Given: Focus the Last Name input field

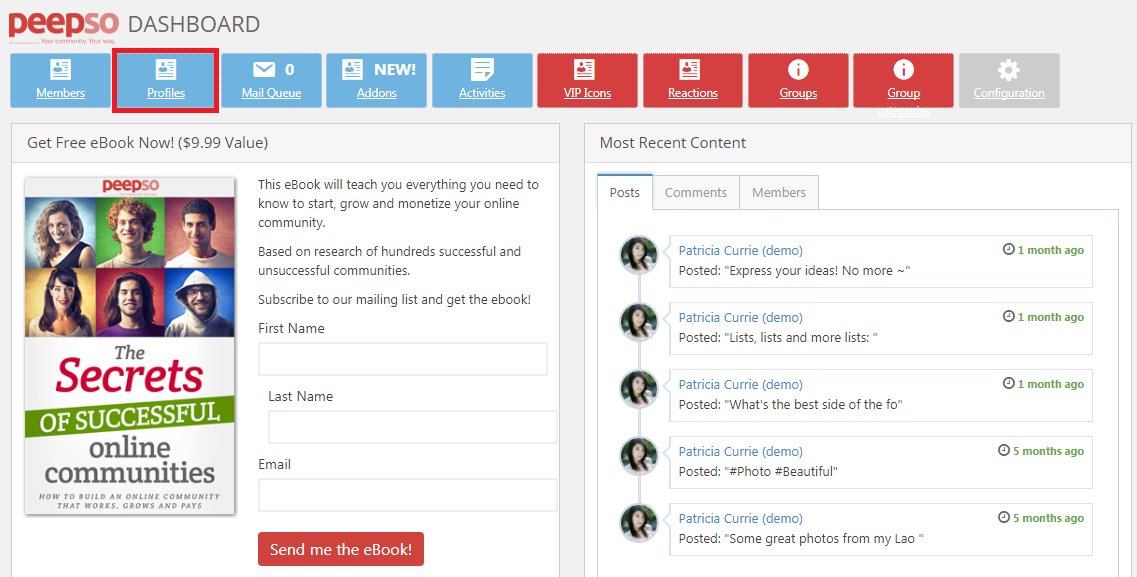Looking at the screenshot, I should pyautogui.click(x=413, y=427).
